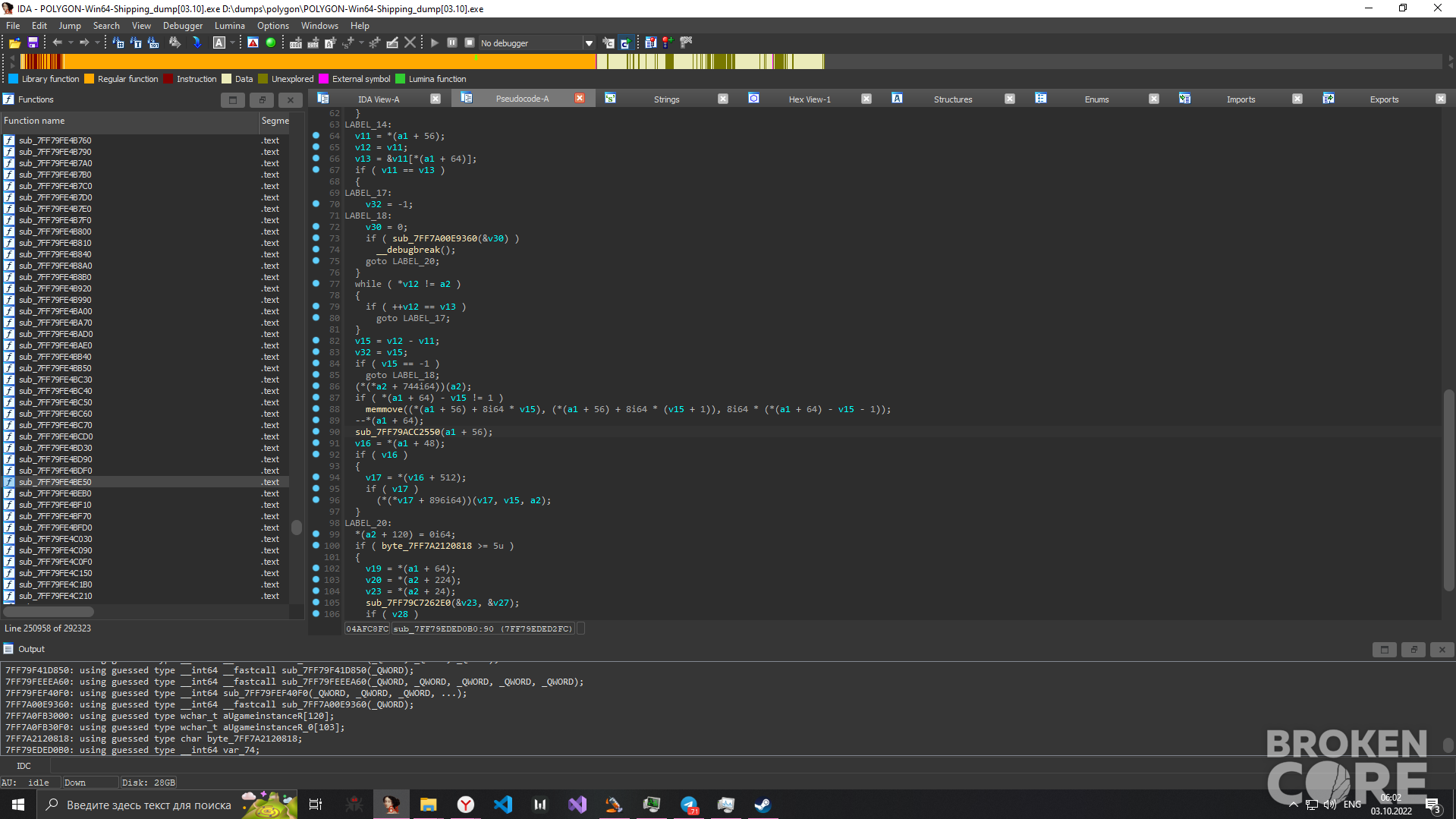Click the green circle toolbar icon

[x=271, y=43]
